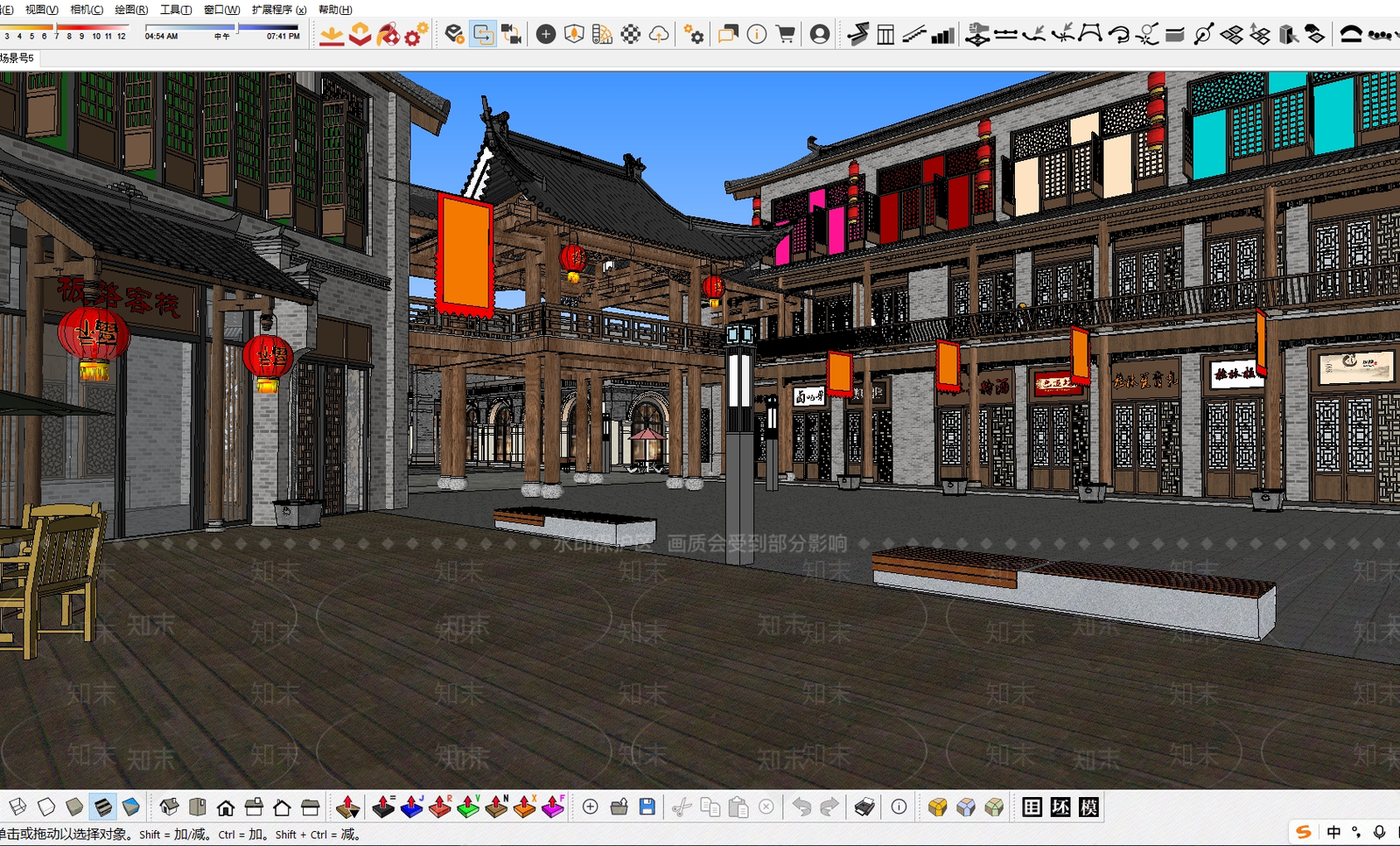The image size is (1400, 846).
Task: Switch to Wireframe face style
Action: 17,807
